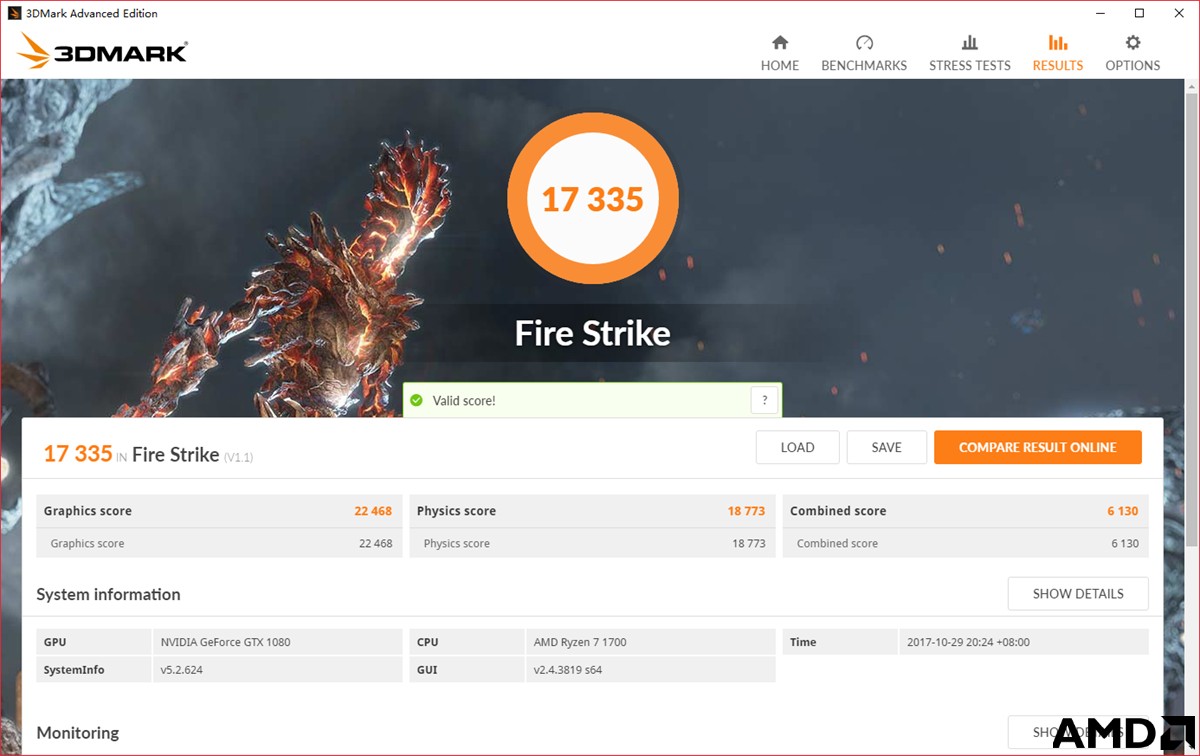Click the Fire Strike title banner
This screenshot has width=1200, height=756.
pos(593,333)
